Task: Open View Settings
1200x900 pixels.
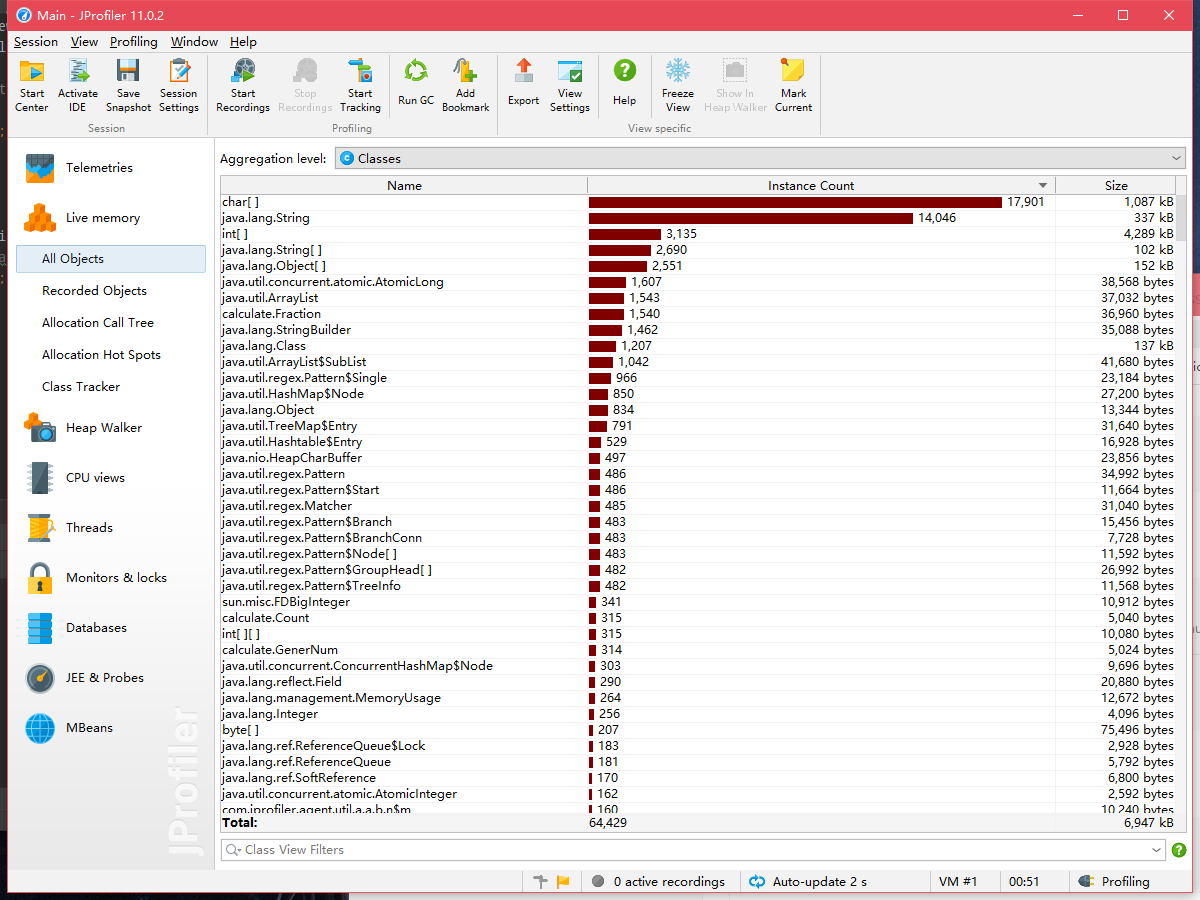Action: click(570, 85)
